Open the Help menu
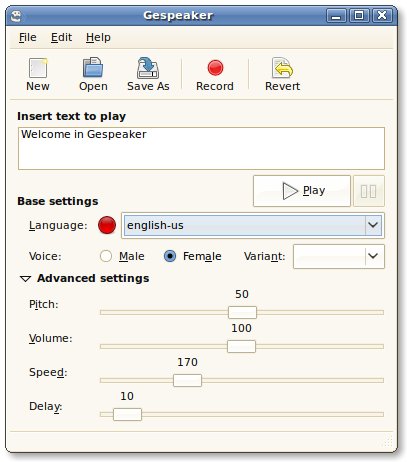Screen dimensions: 407x462 click(x=98, y=37)
